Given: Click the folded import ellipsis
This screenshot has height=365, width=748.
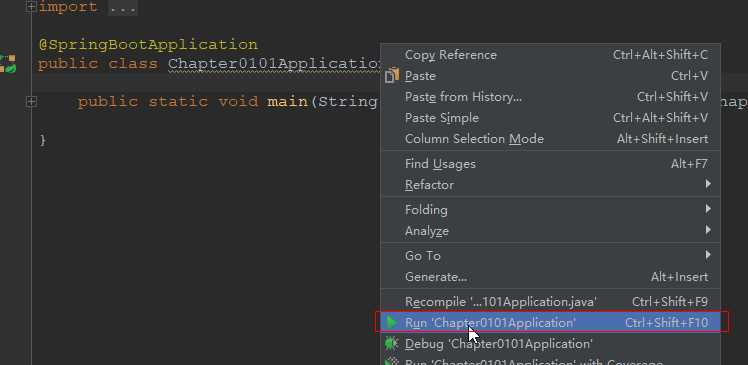Looking at the screenshot, I should [x=123, y=7].
